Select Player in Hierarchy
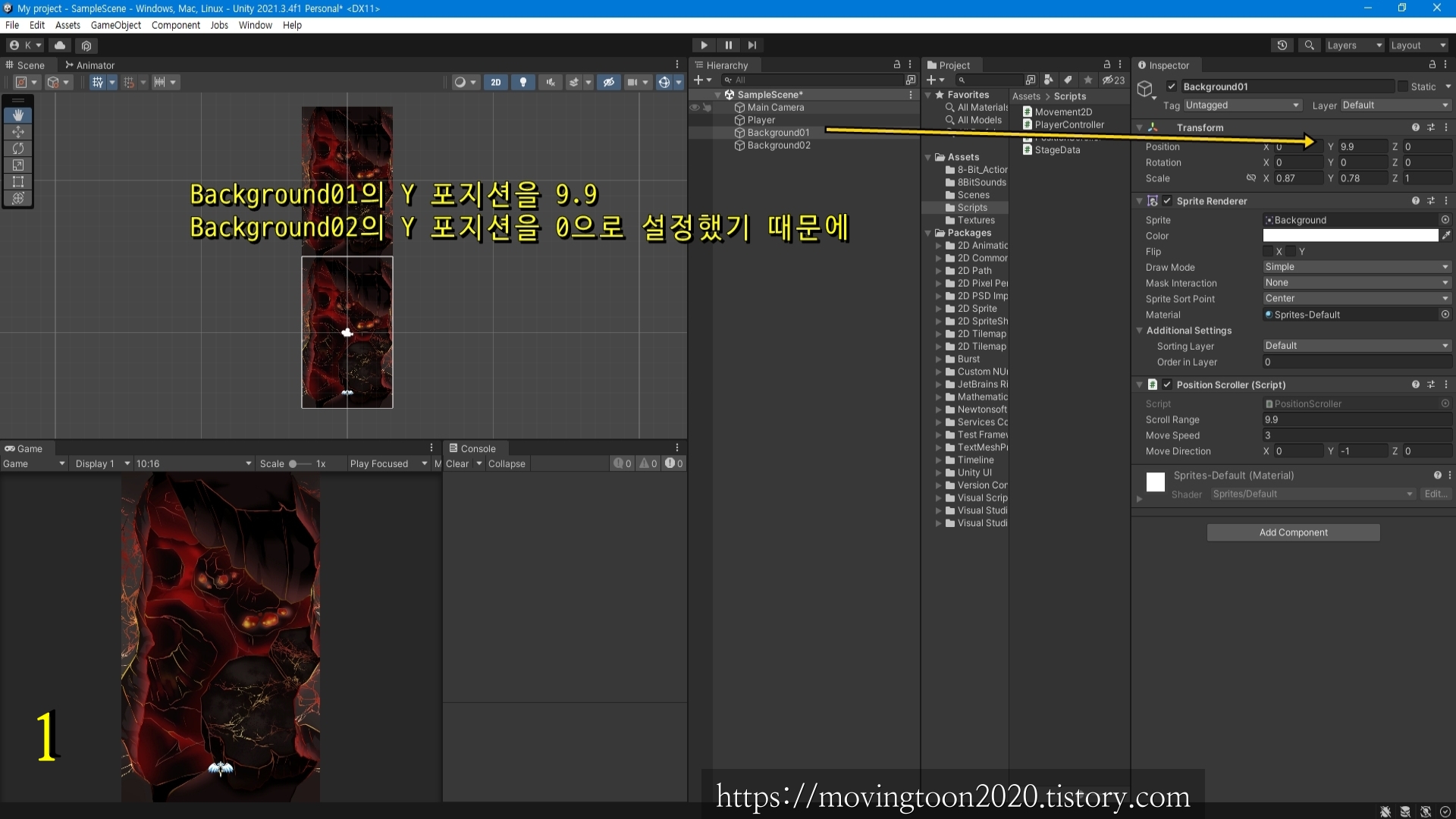 point(761,121)
